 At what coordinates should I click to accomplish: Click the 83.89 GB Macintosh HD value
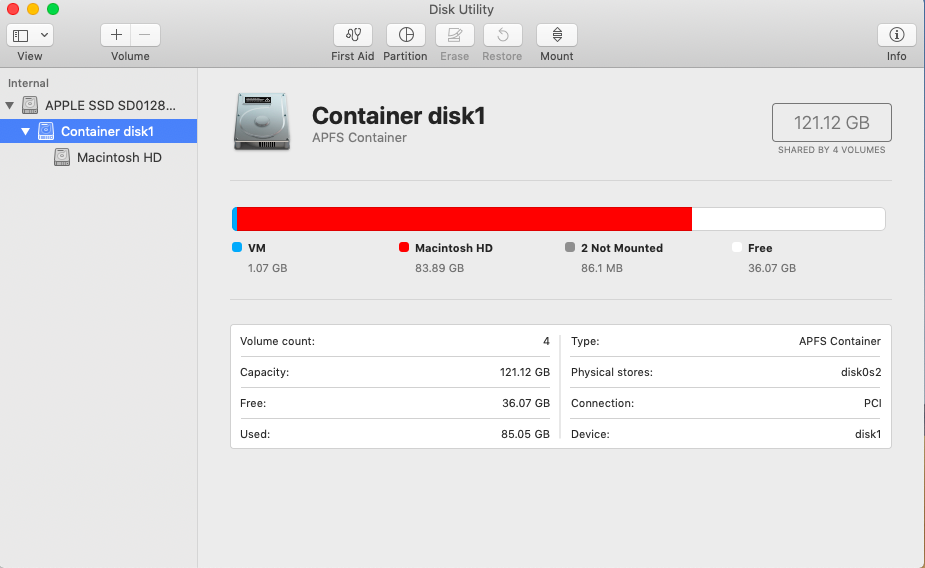coord(439,268)
